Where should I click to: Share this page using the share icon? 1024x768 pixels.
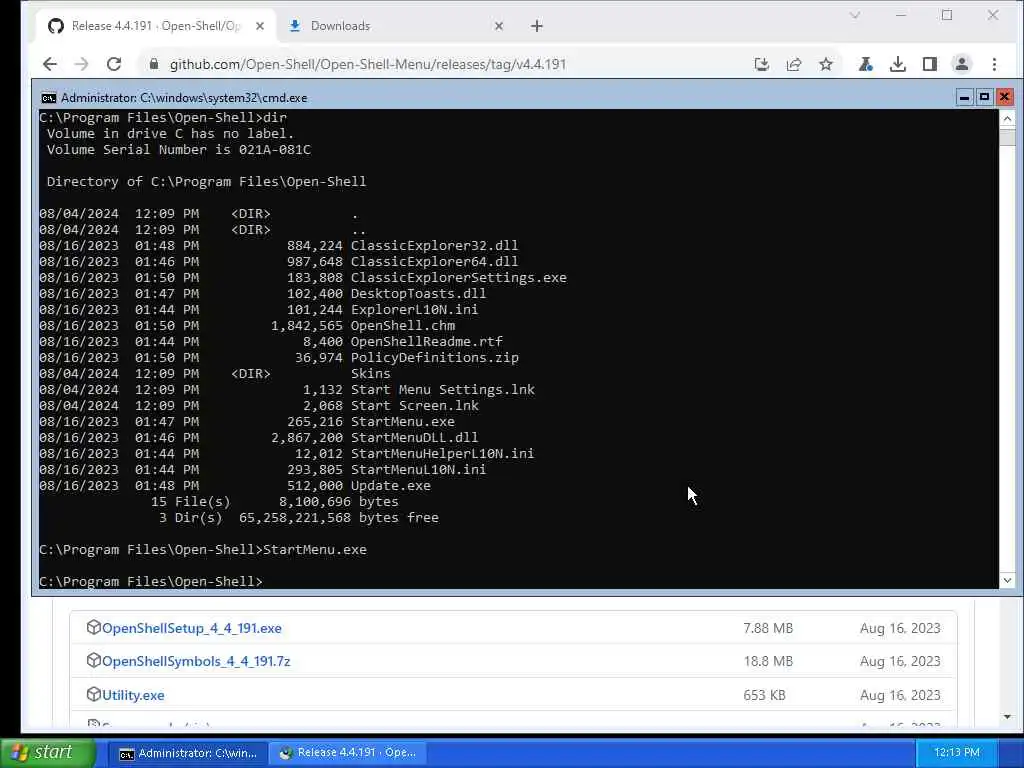[x=793, y=64]
